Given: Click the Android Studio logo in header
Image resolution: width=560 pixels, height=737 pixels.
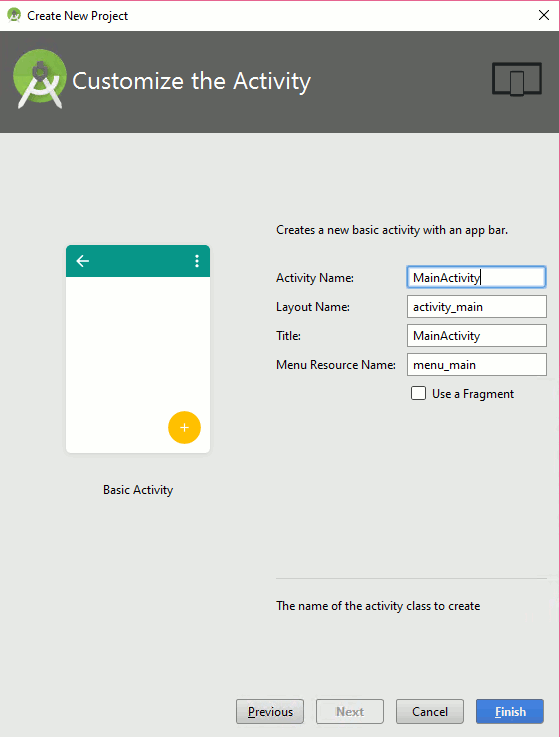Looking at the screenshot, I should pyautogui.click(x=40, y=79).
